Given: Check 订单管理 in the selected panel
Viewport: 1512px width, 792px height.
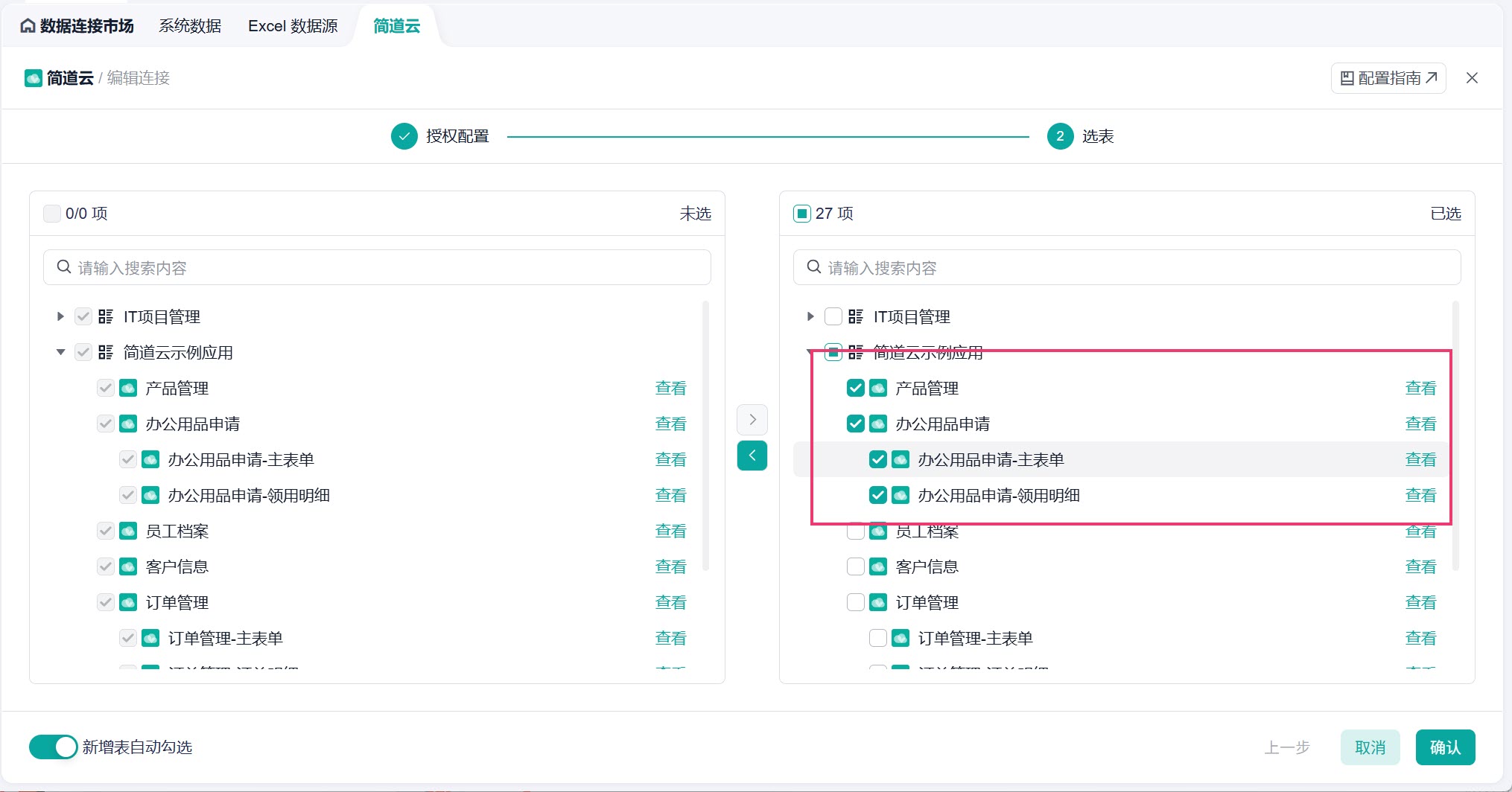Looking at the screenshot, I should [856, 602].
